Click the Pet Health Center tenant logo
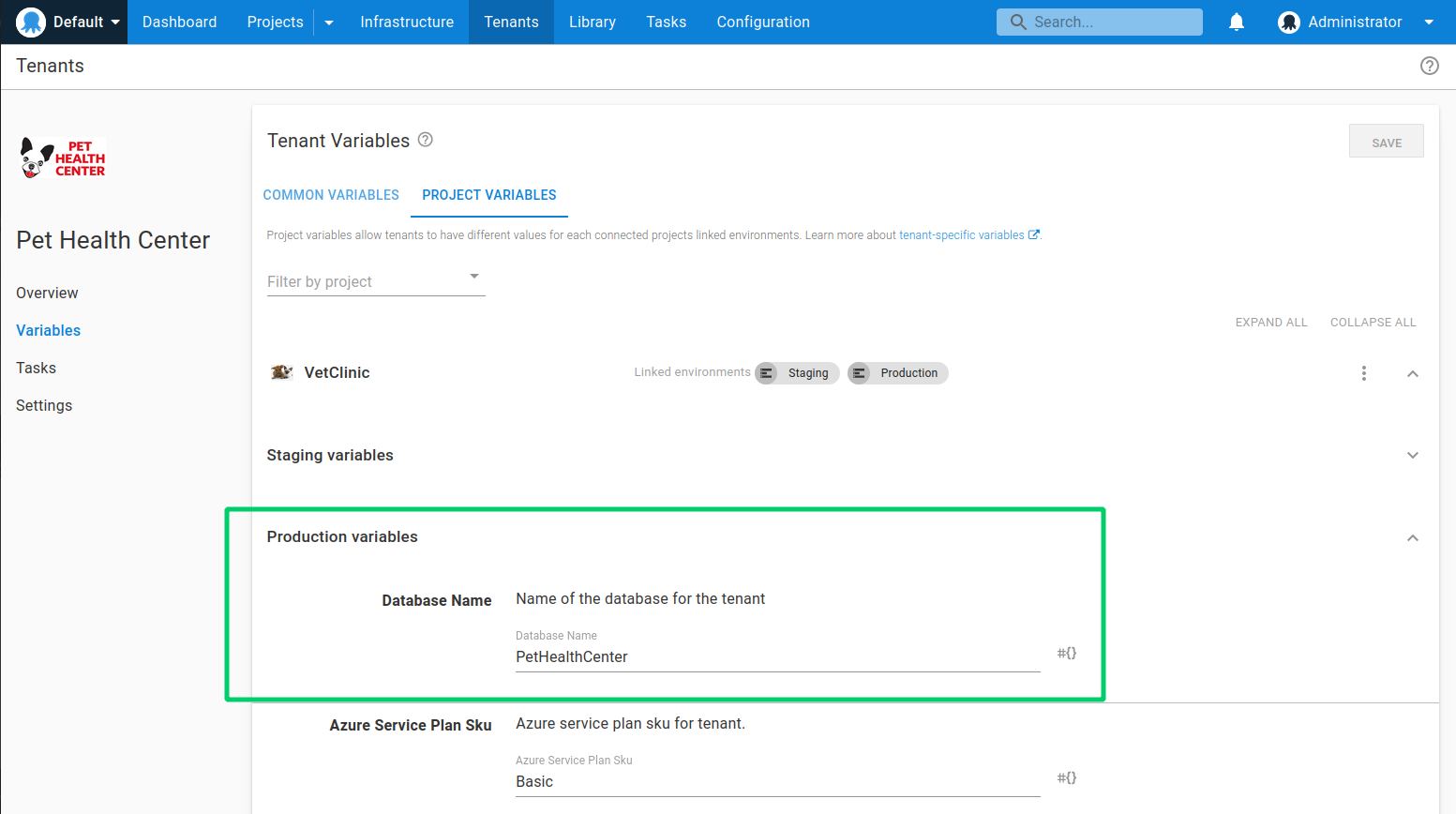Screen dimensions: 1456x814 point(61,157)
